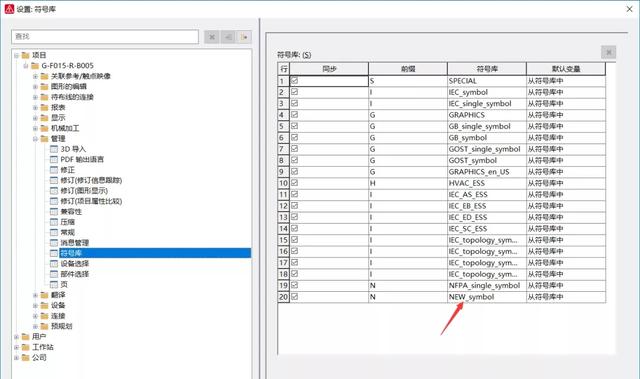Viewport: 640px width, 379px height.
Task: Click the 图形的编辑 folder
Action: coord(69,86)
